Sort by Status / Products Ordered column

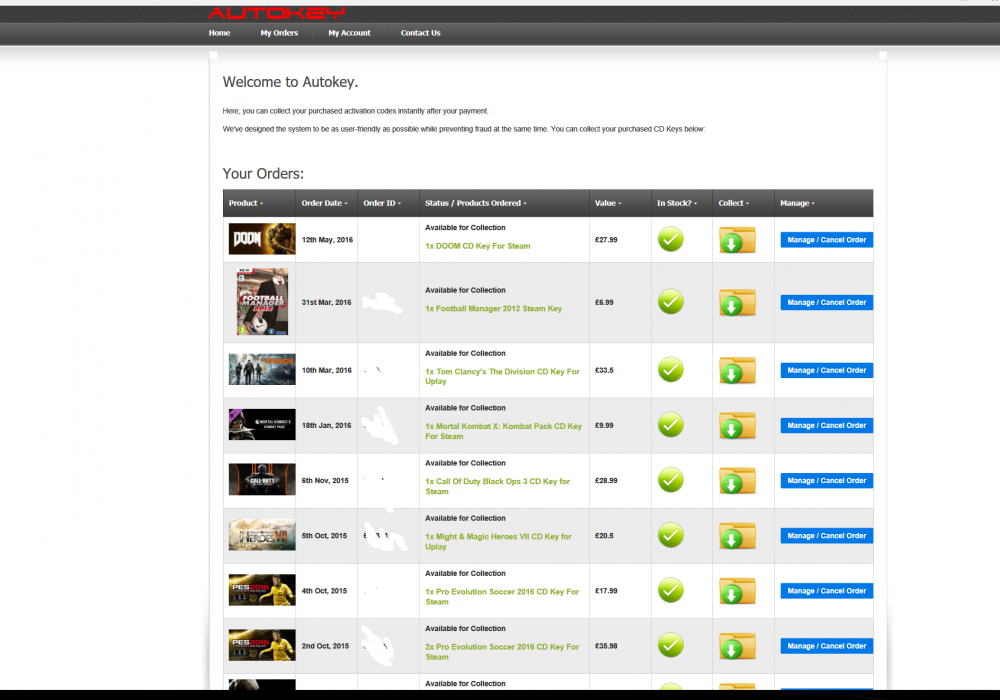(476, 203)
